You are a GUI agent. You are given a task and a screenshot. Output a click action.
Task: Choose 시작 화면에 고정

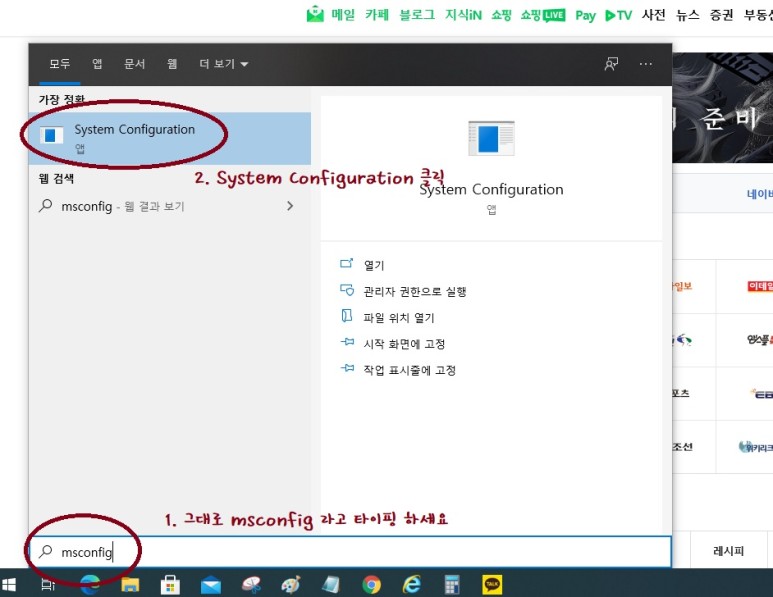[x=404, y=344]
